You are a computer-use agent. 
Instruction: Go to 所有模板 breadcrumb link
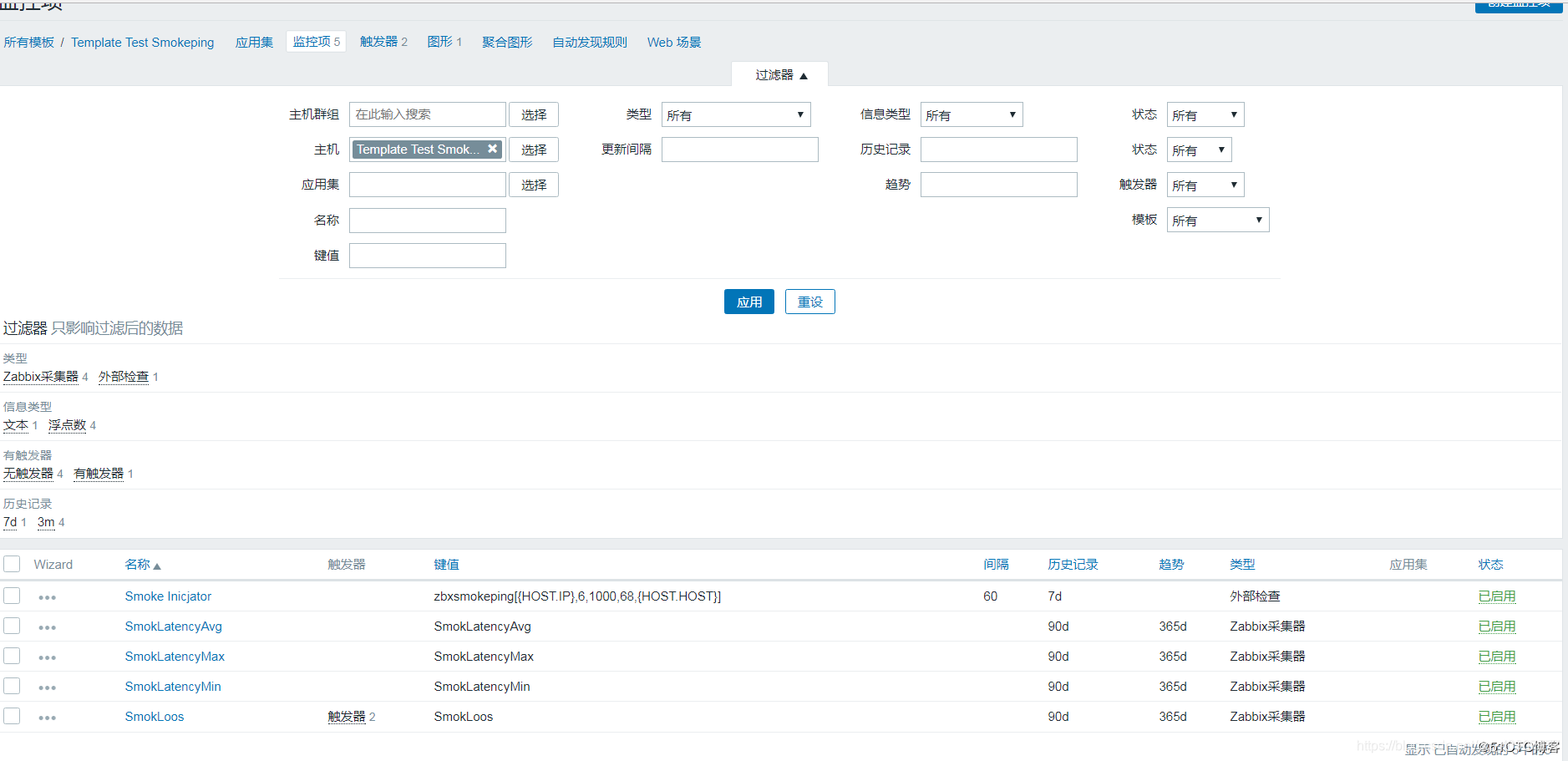pos(28,42)
